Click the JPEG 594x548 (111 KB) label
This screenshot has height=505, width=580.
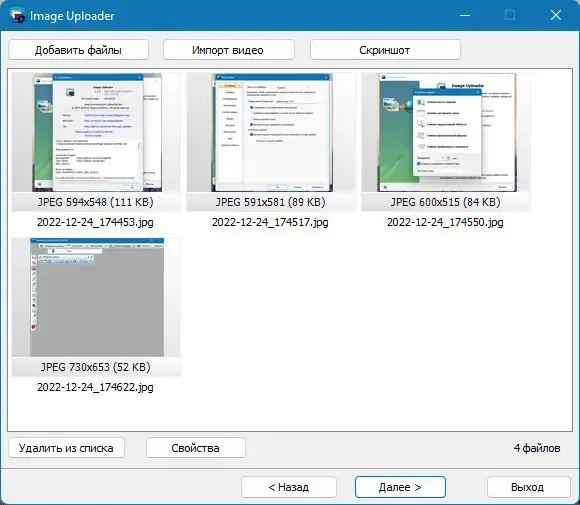[x=95, y=202]
